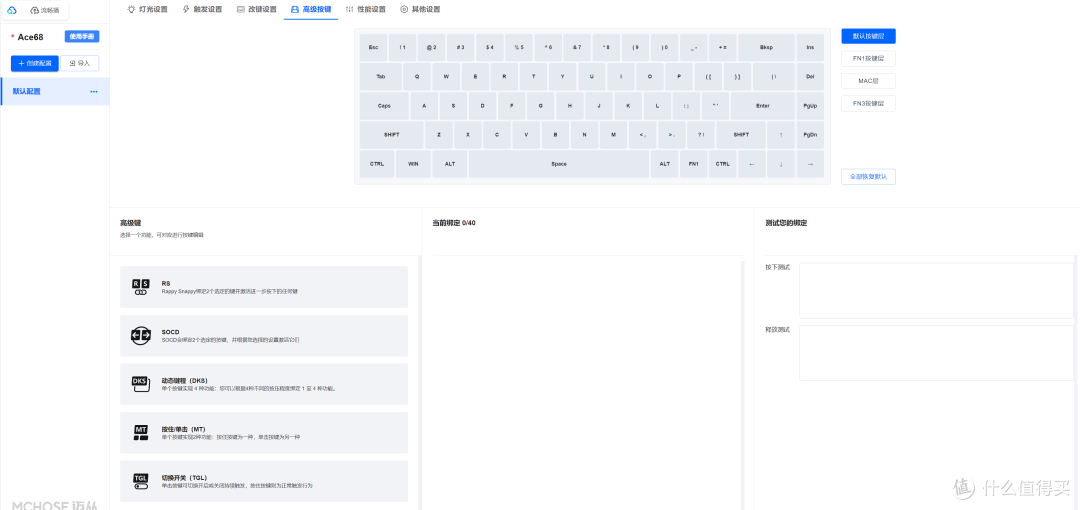
Task: Select the left arrow key
Action: tap(751, 164)
